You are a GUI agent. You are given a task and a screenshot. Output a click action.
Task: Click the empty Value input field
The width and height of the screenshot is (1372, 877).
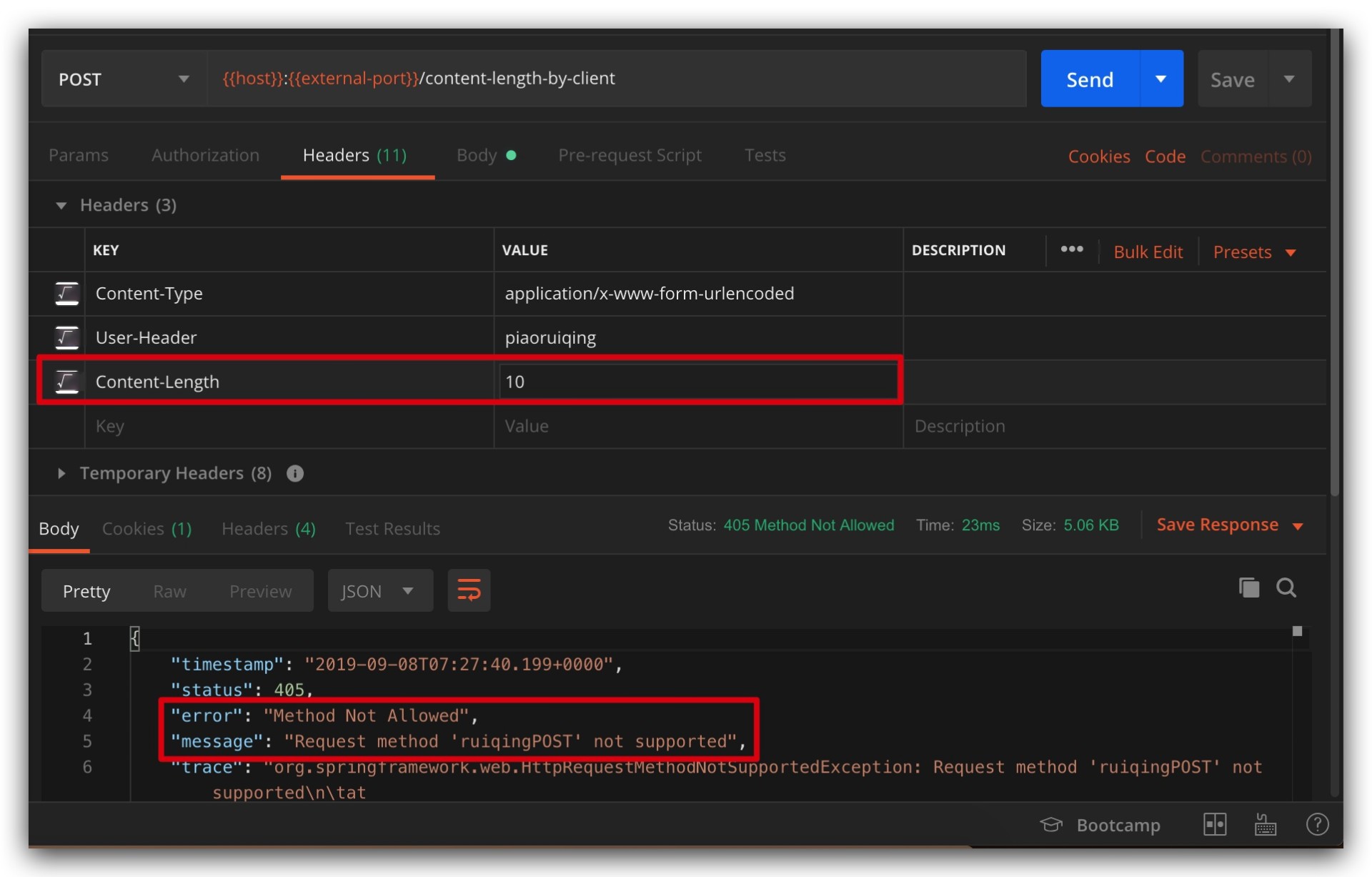coord(698,426)
